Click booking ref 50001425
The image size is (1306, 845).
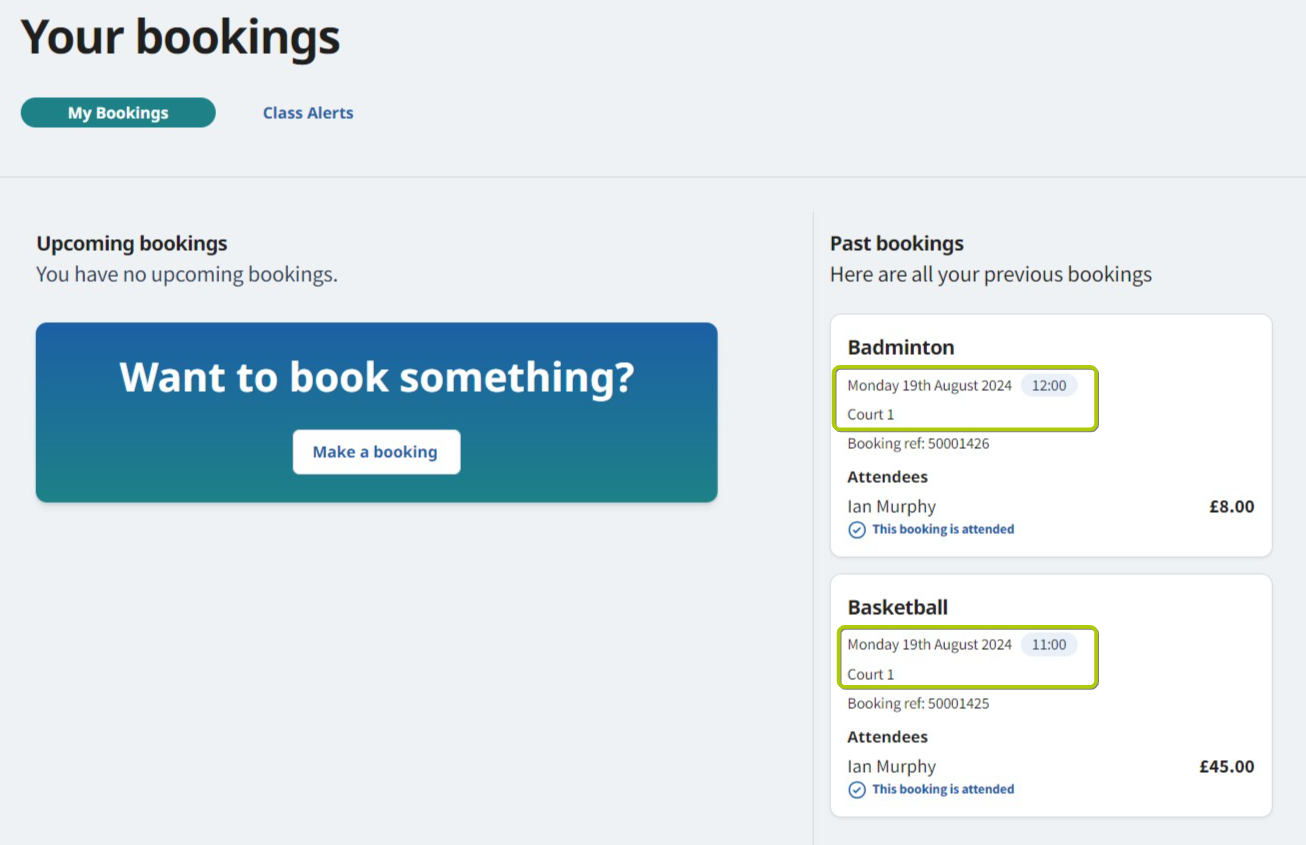pos(918,703)
